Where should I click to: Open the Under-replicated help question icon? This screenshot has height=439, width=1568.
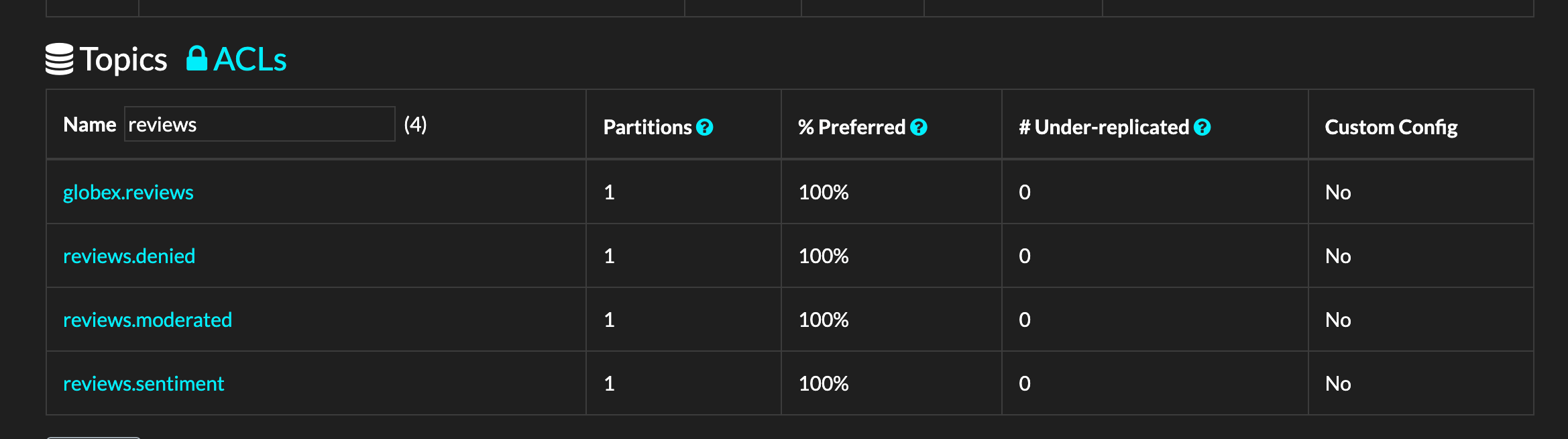point(1202,127)
